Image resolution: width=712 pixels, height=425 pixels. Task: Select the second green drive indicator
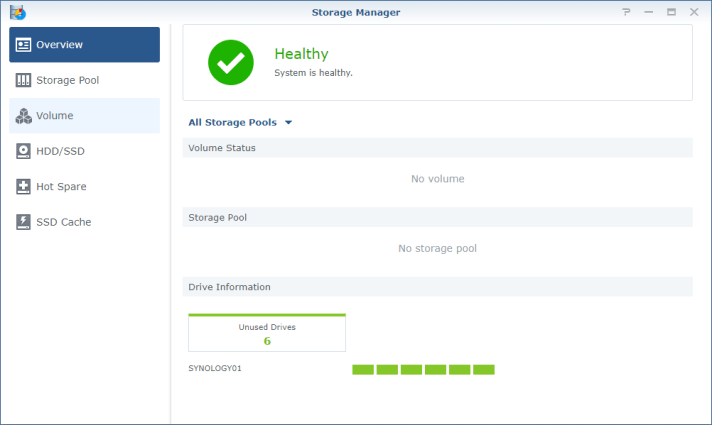click(x=387, y=370)
